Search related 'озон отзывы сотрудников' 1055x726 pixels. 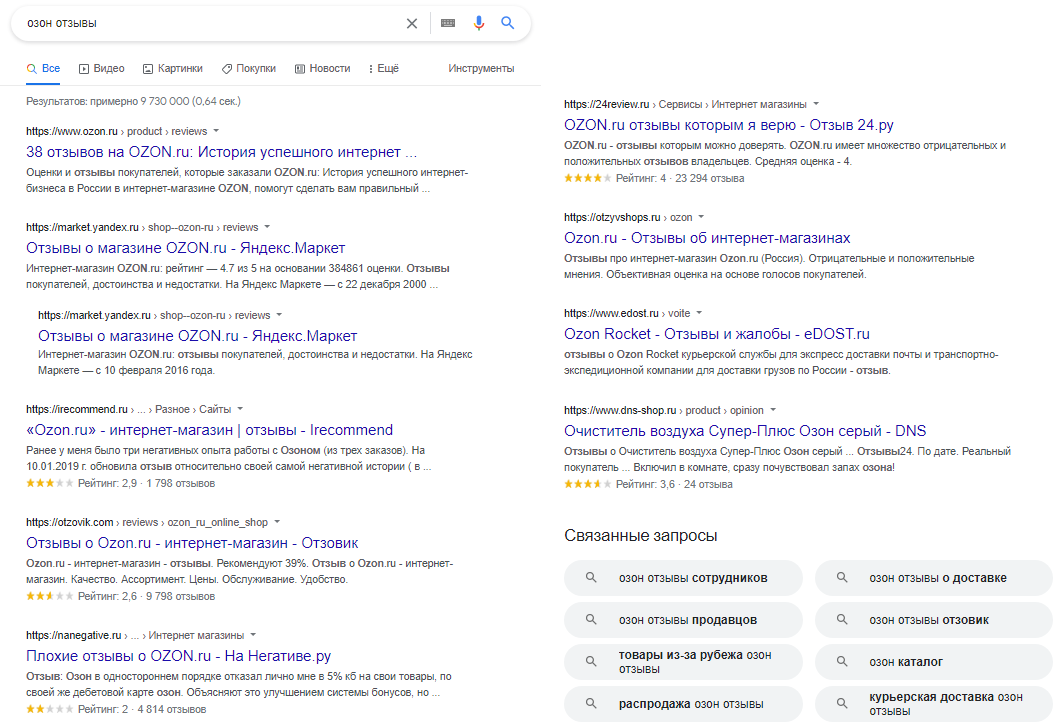pyautogui.click(x=683, y=578)
